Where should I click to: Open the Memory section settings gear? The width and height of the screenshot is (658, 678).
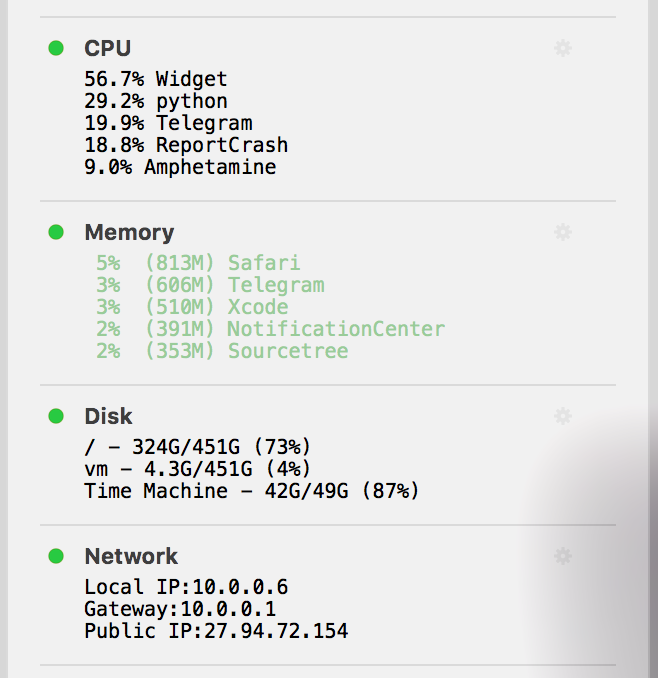pos(563,232)
